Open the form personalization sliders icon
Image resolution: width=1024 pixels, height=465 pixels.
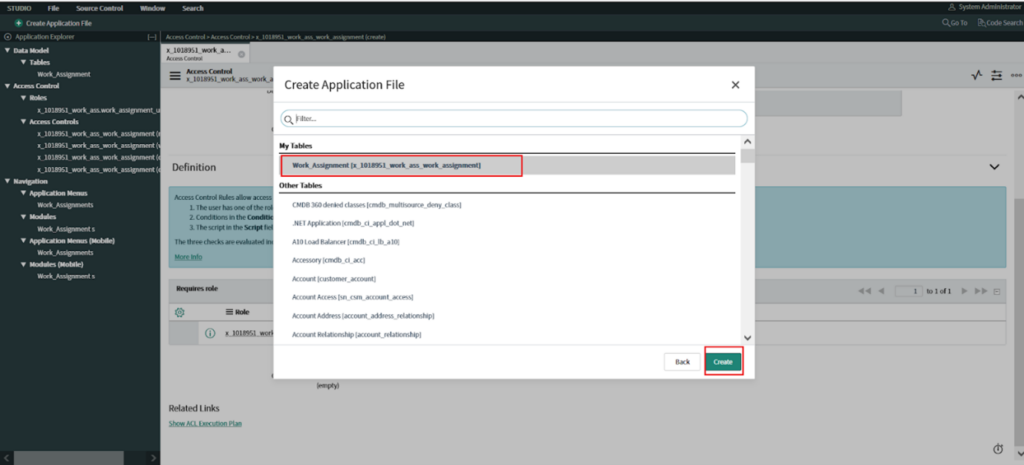997,76
